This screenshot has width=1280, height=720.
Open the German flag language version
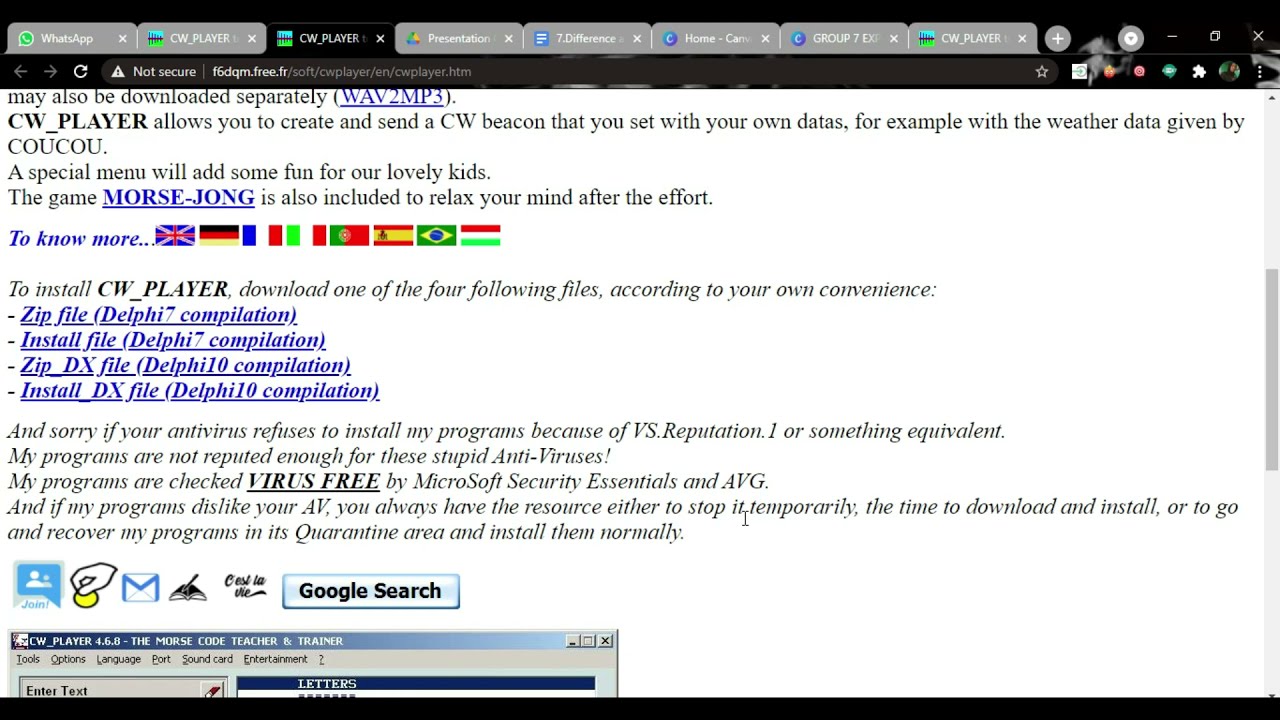click(x=219, y=235)
